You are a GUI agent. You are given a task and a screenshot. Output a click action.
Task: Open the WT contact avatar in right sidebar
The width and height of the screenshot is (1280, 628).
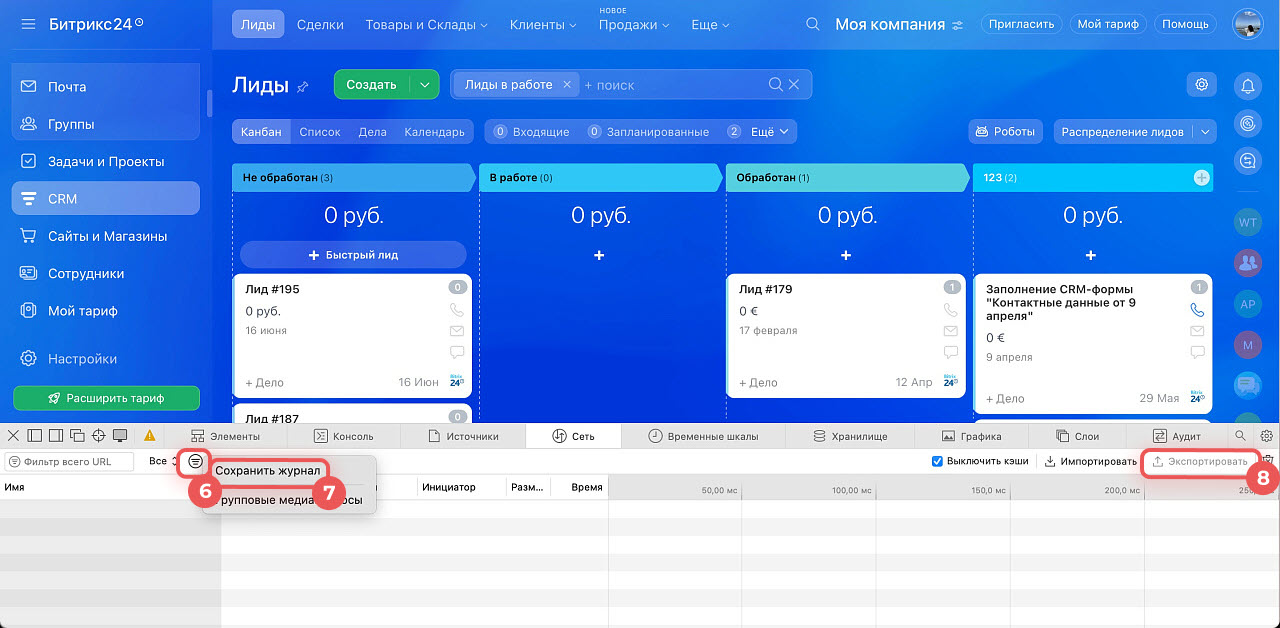pyautogui.click(x=1247, y=222)
